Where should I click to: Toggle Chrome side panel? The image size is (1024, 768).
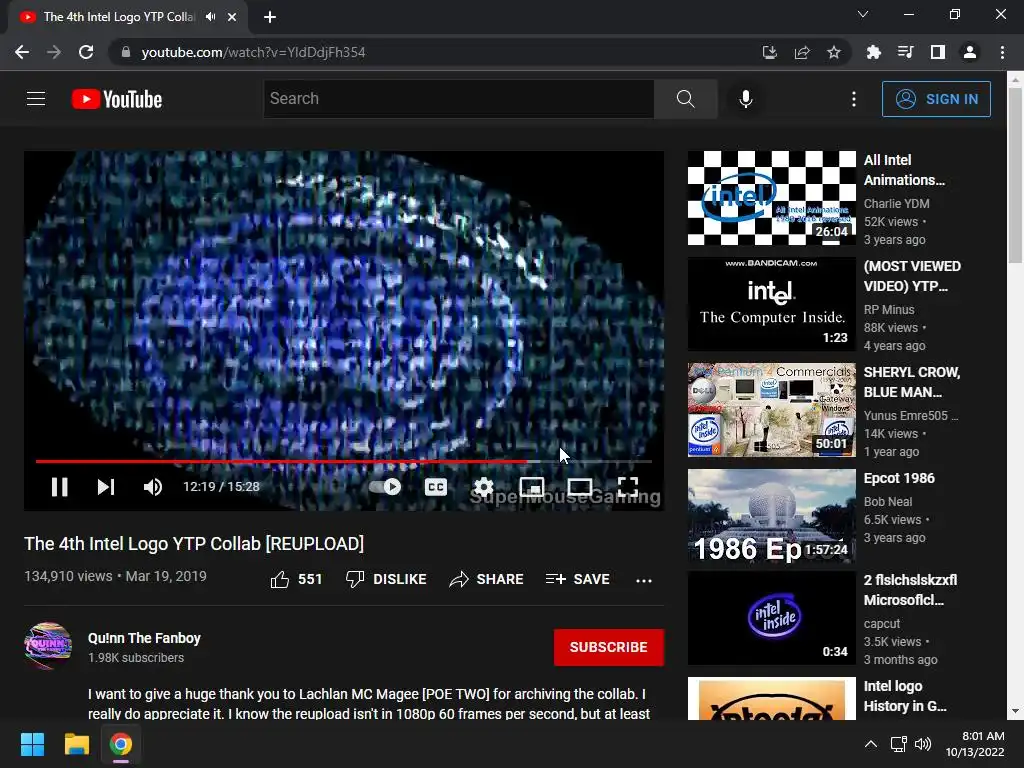point(938,52)
